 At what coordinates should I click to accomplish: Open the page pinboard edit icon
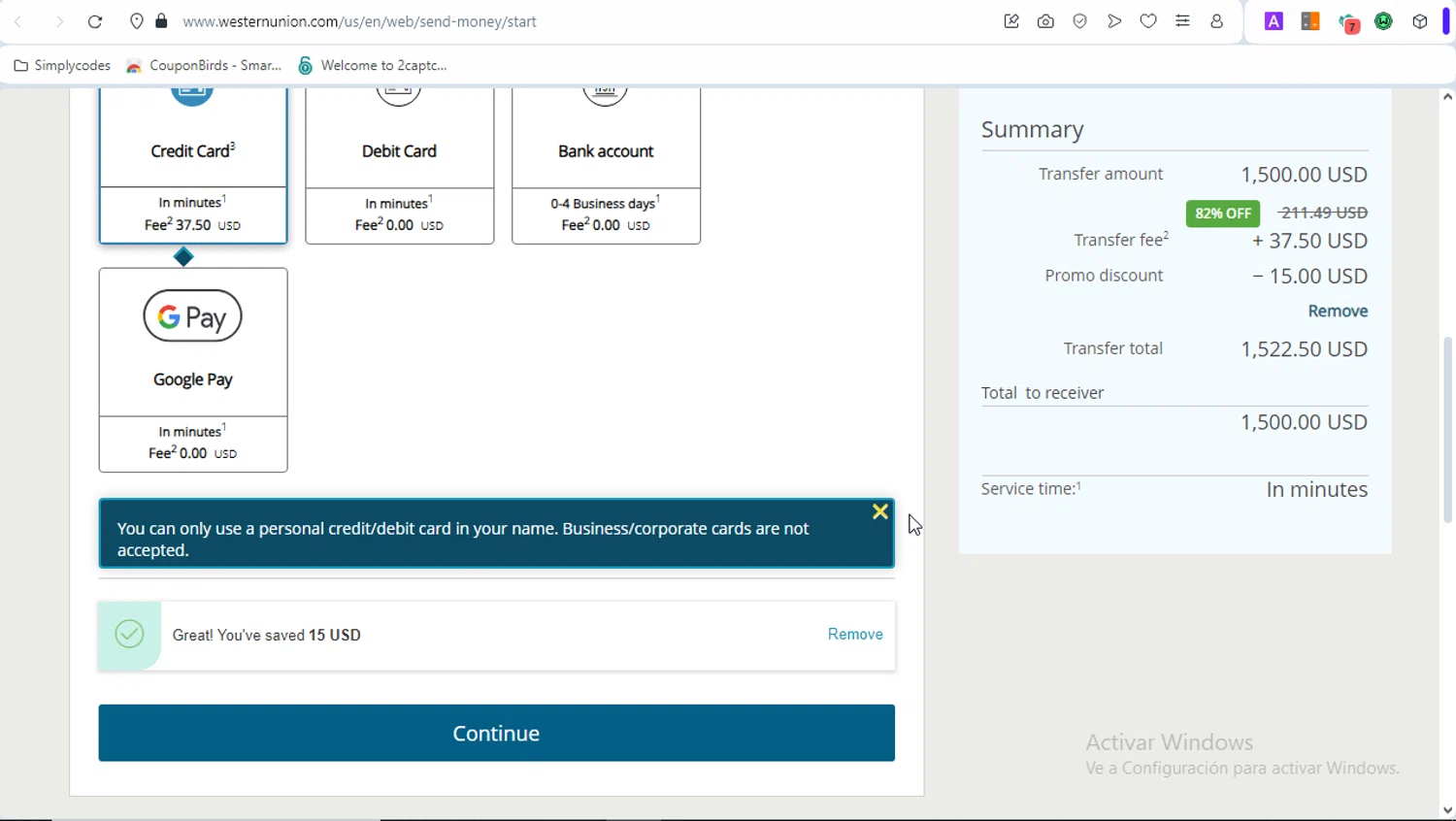(x=1011, y=21)
